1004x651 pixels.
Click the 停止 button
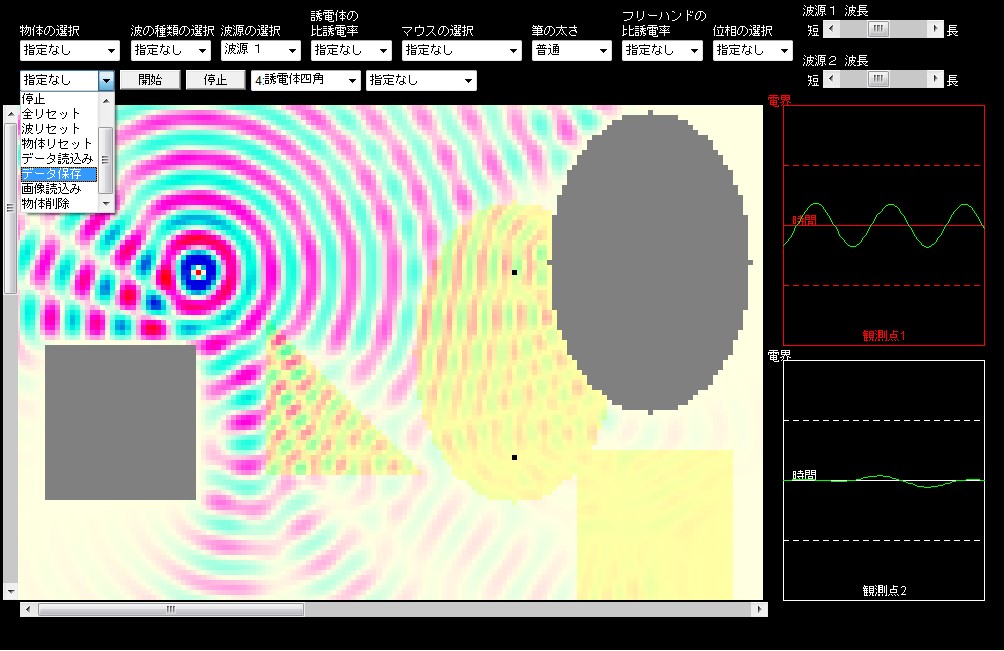point(215,79)
